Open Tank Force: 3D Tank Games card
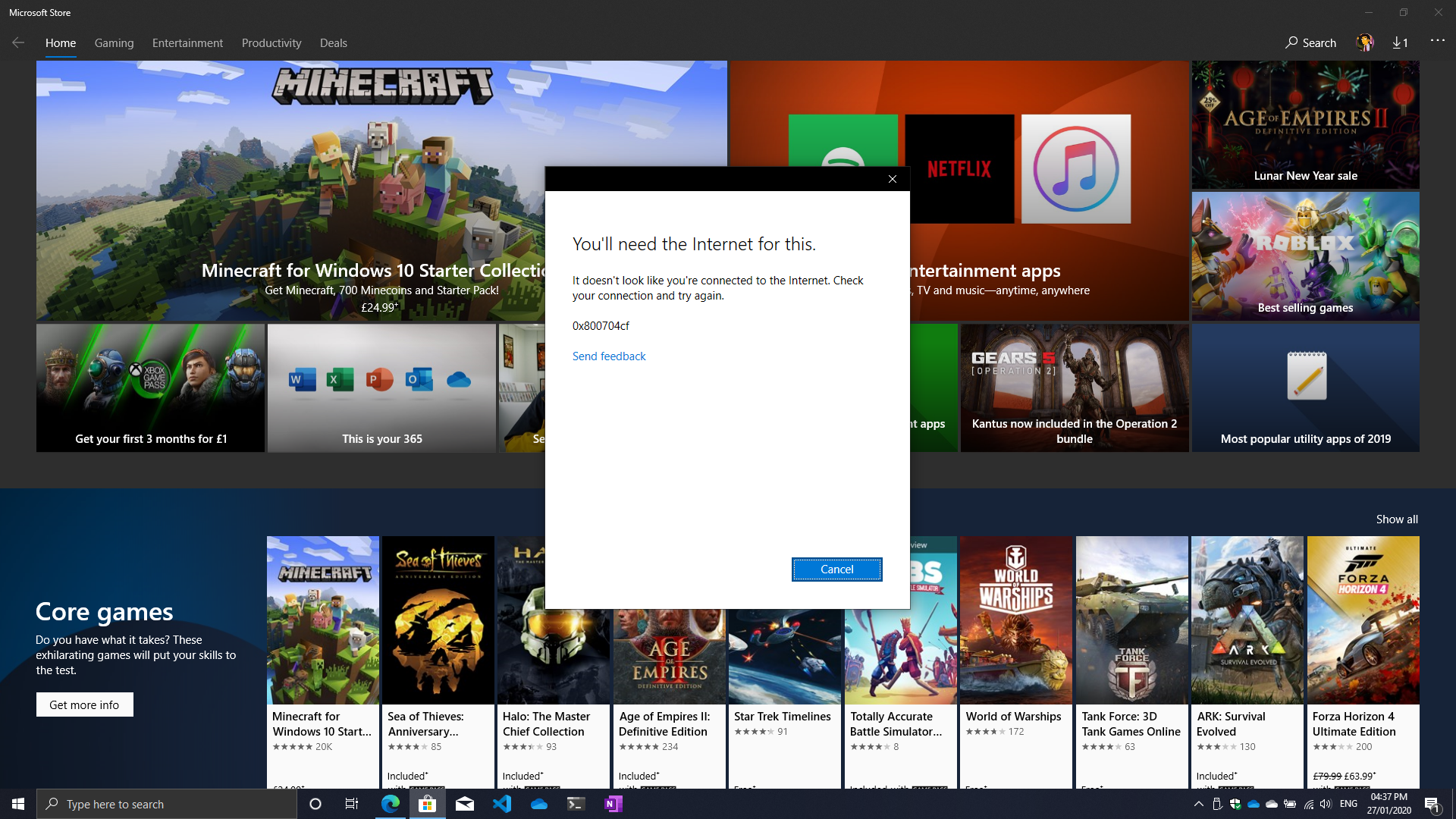This screenshot has width=1456, height=819. [1132, 662]
